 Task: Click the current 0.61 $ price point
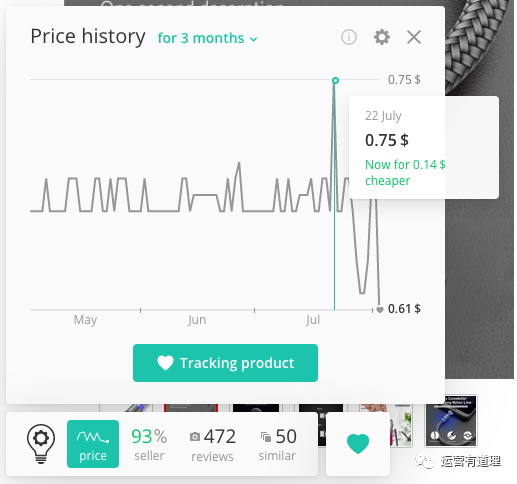tap(380, 310)
